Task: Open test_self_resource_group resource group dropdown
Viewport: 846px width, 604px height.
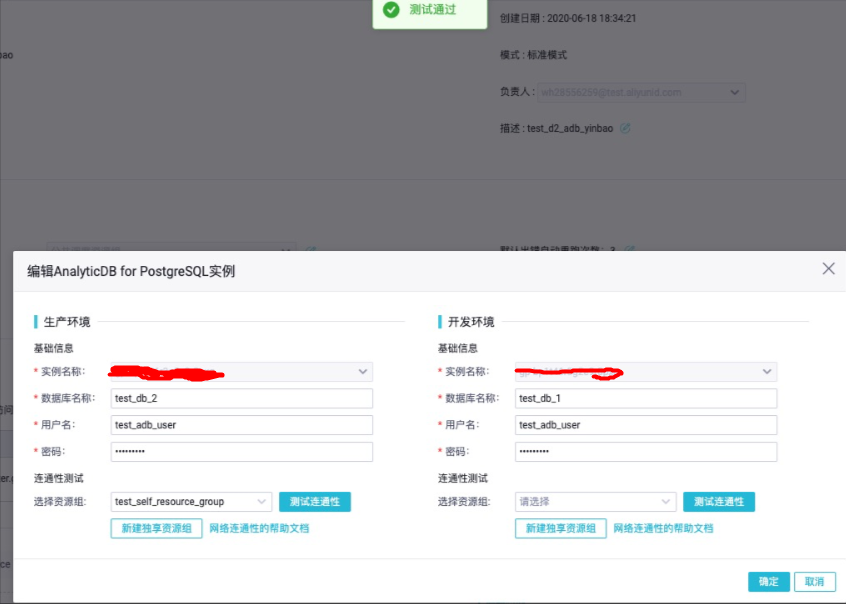Action: point(191,502)
